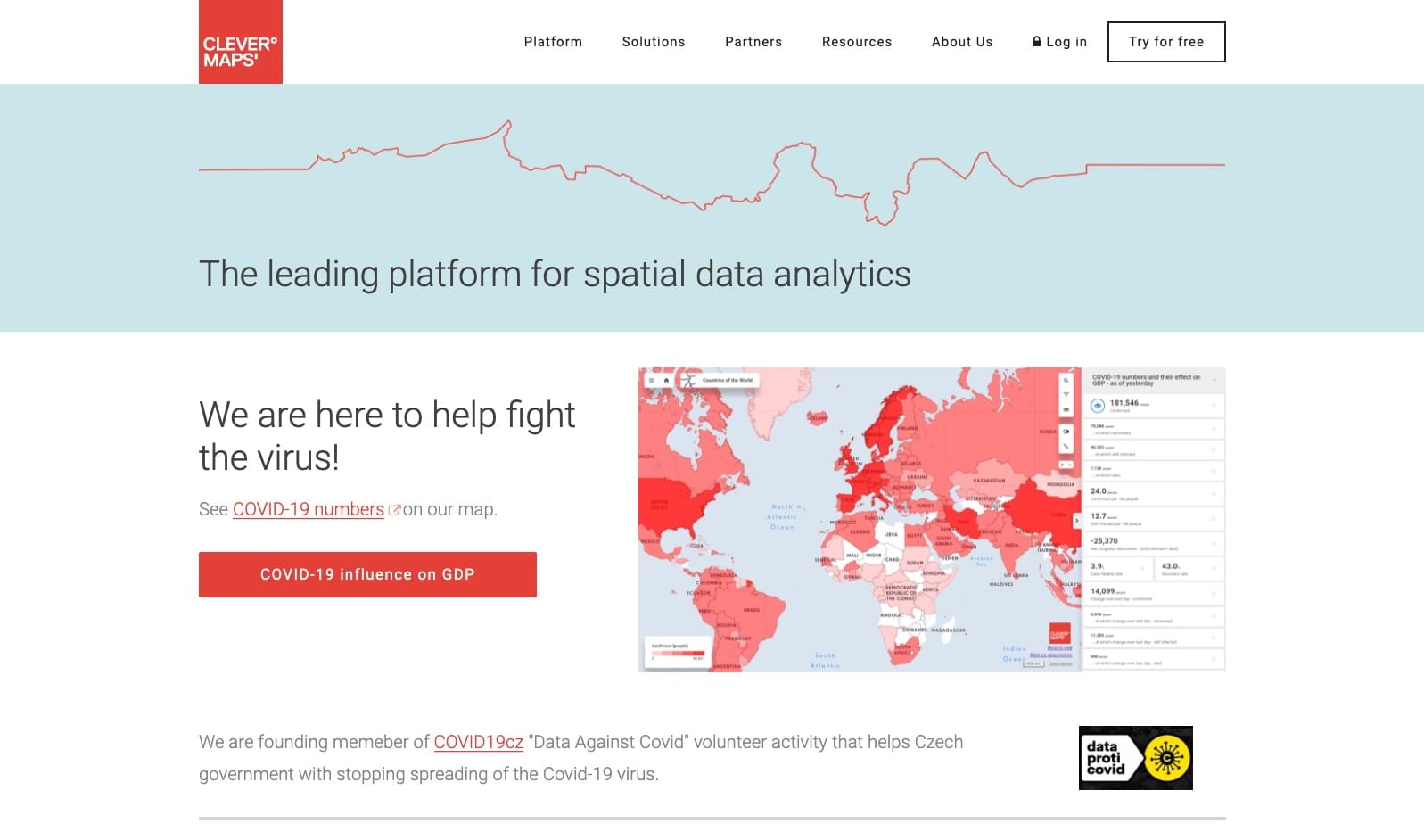Click the home icon in the map toolbar
Viewport: 1424px width, 840px height.
(x=666, y=381)
